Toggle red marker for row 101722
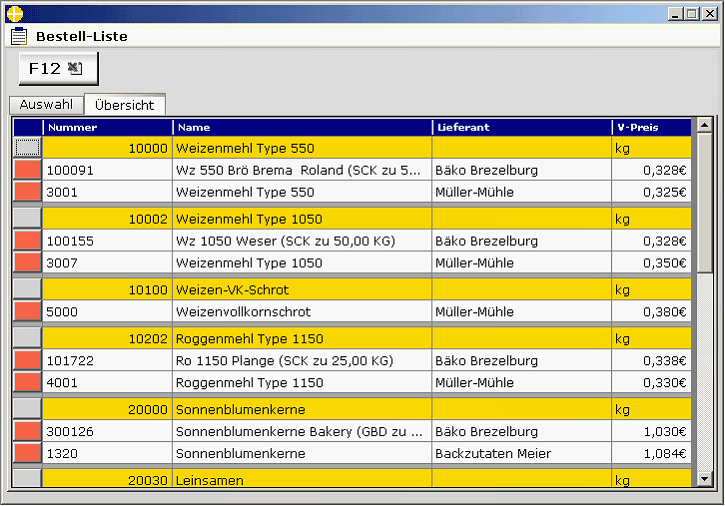This screenshot has height=506, width=725. (28, 360)
